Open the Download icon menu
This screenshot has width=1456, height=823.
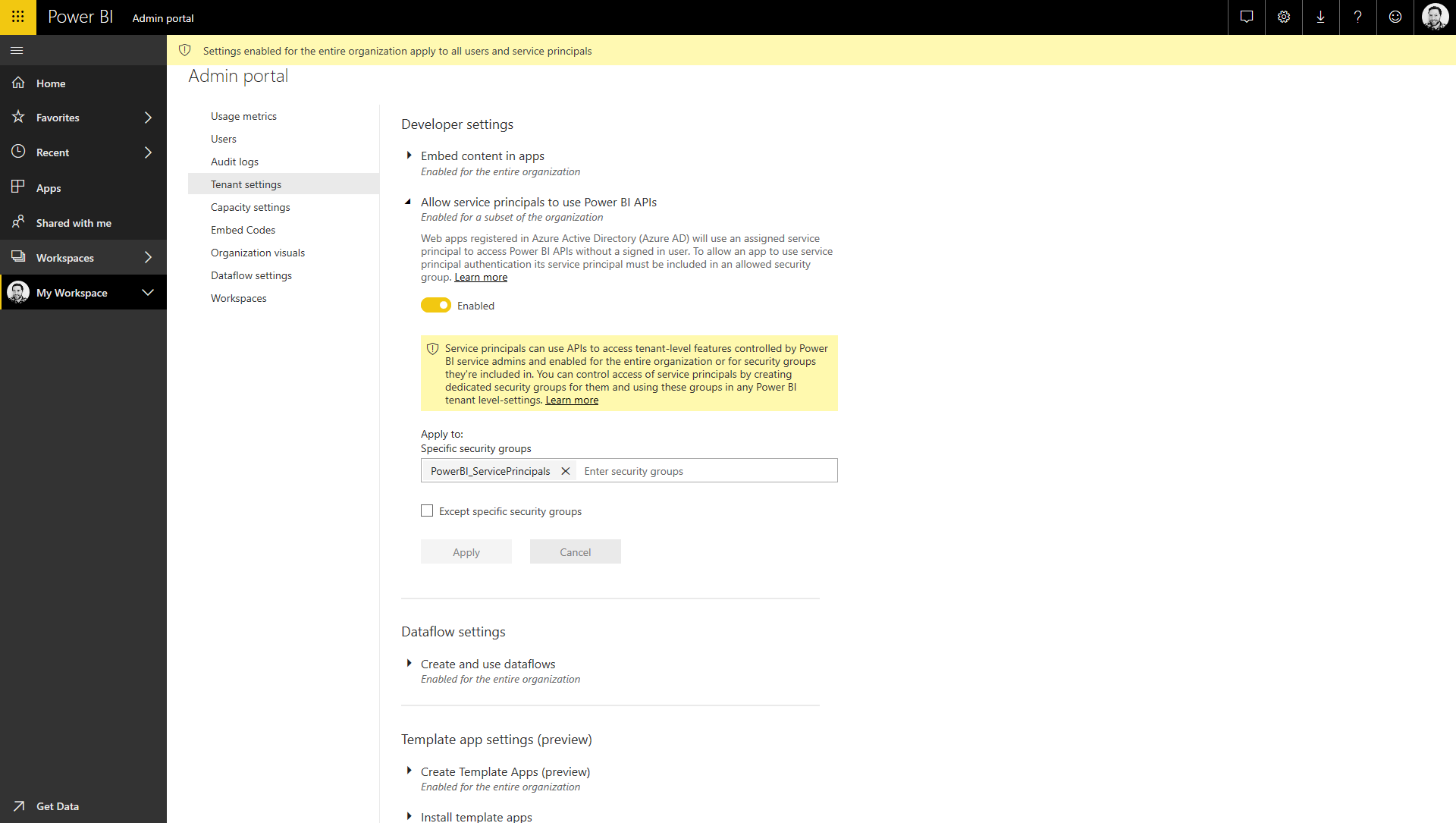1321,18
